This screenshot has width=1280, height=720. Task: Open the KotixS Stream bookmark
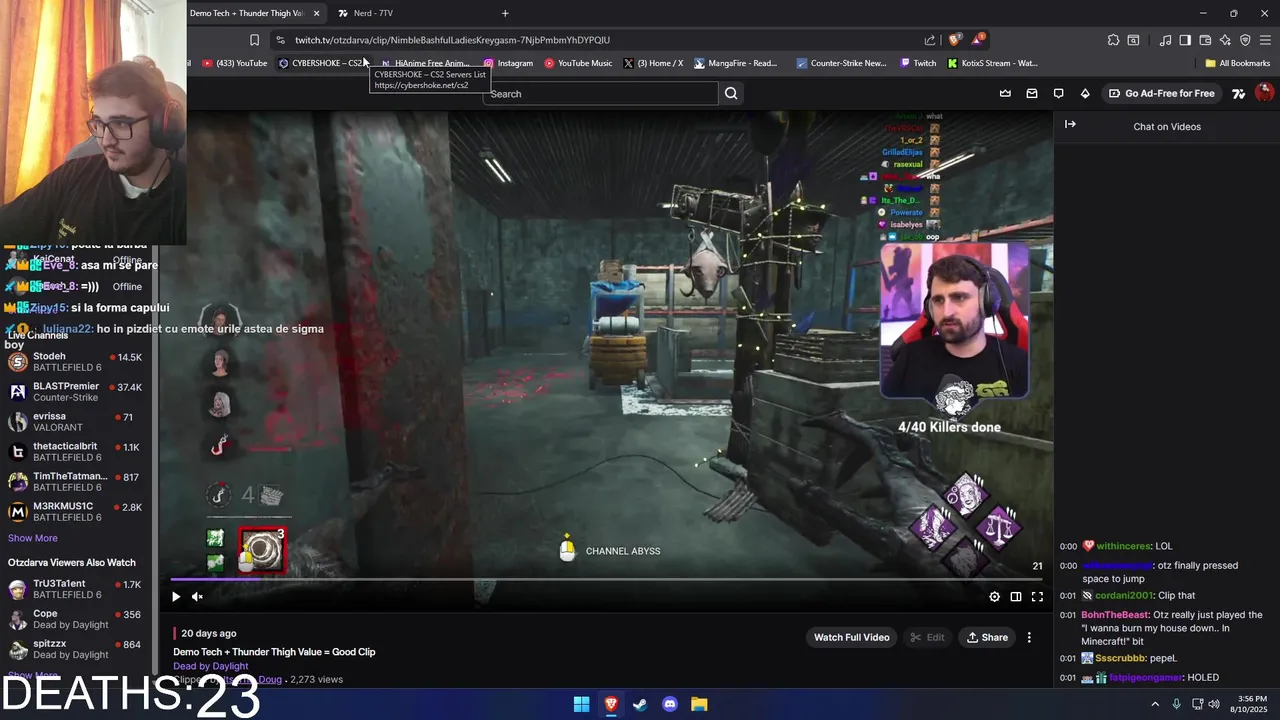[x=992, y=63]
